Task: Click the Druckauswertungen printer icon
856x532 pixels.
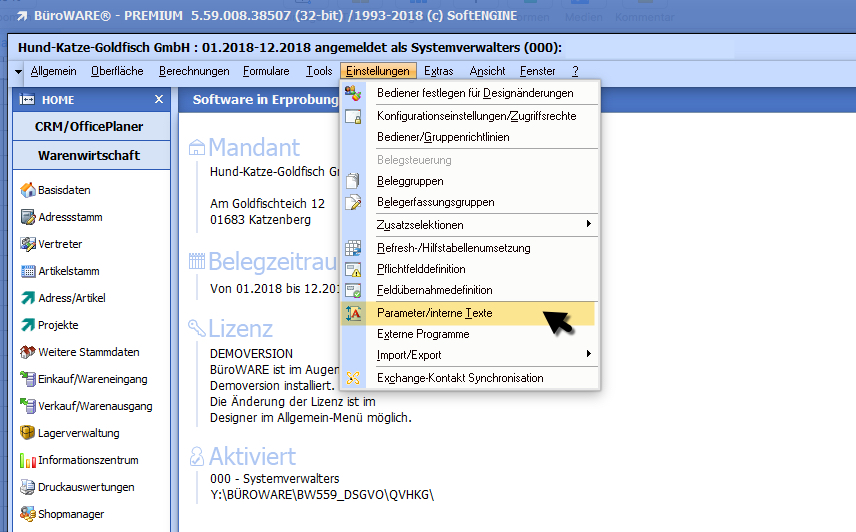Action: [x=27, y=487]
